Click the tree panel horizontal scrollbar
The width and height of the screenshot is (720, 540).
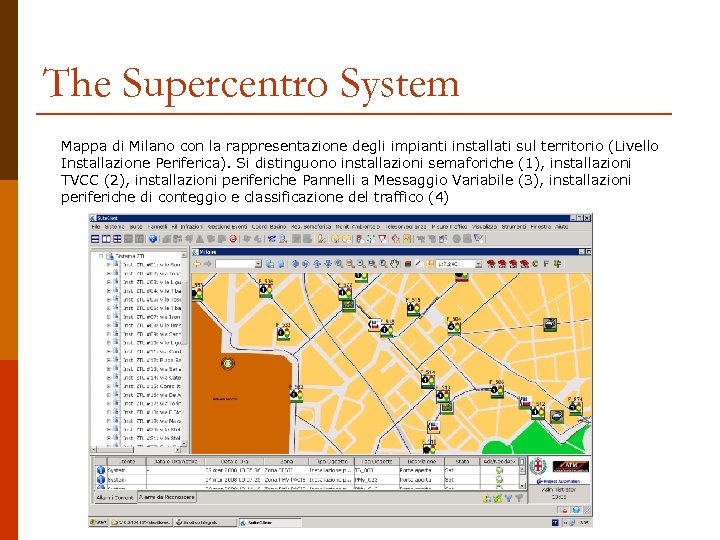tap(137, 450)
